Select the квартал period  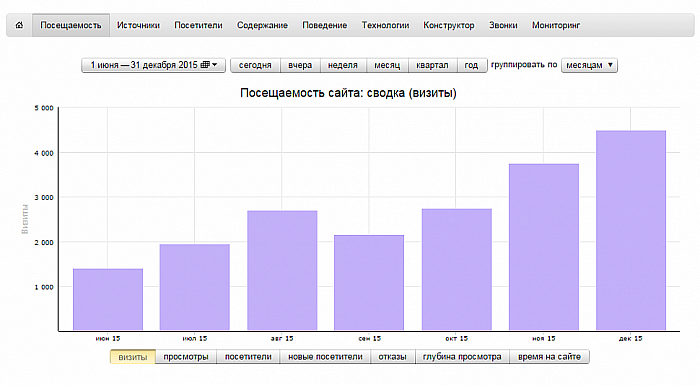coord(432,65)
